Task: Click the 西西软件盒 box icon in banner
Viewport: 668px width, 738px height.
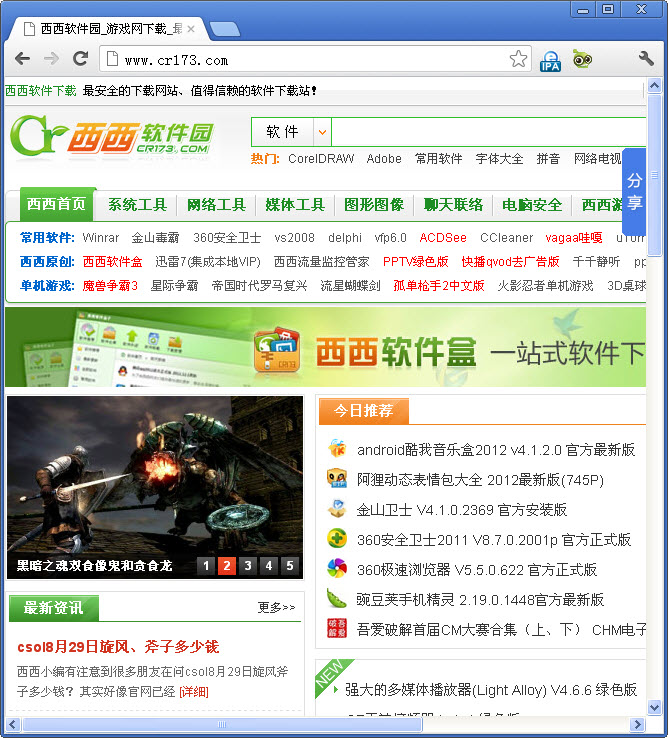Action: pyautogui.click(x=277, y=350)
